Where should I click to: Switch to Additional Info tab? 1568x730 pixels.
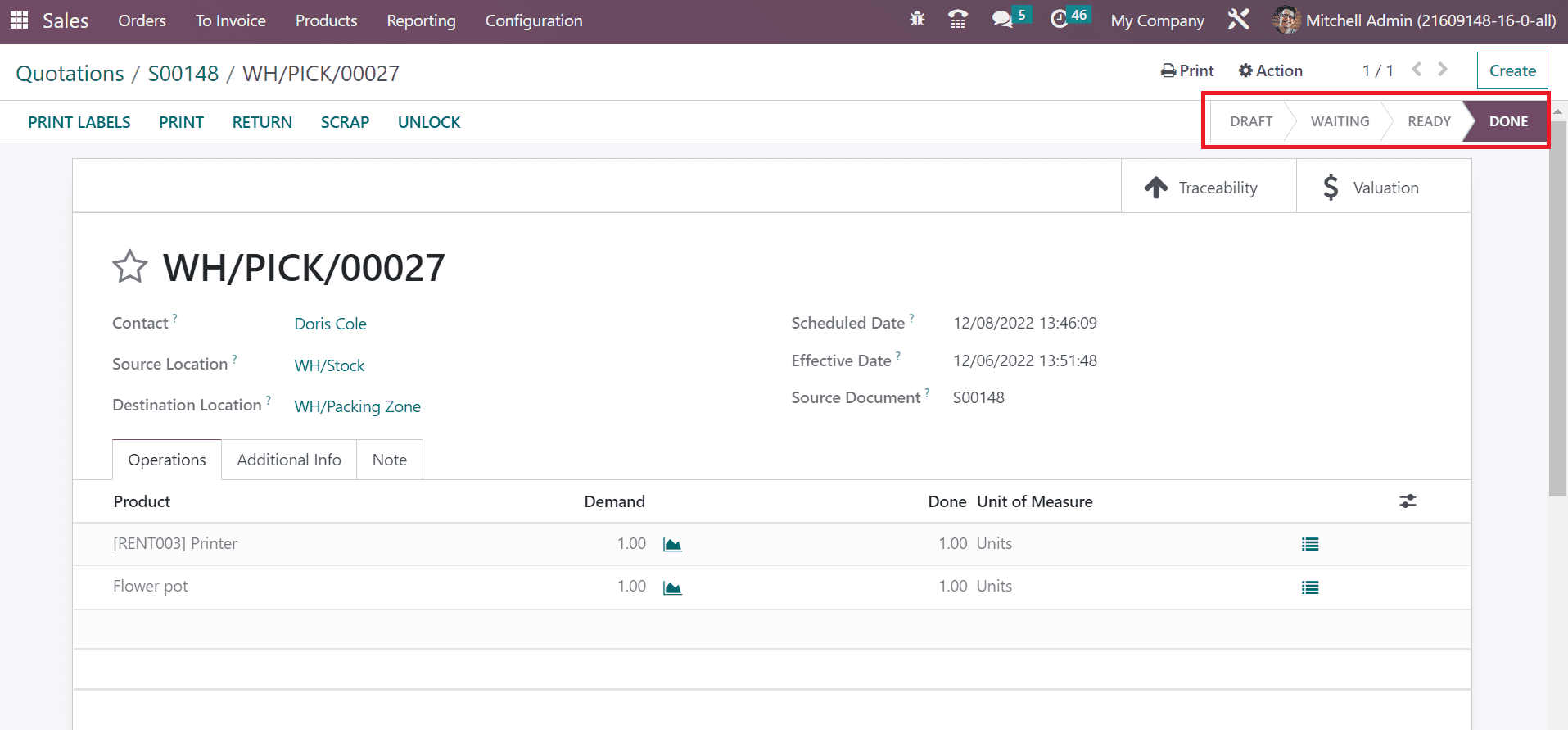(x=289, y=460)
